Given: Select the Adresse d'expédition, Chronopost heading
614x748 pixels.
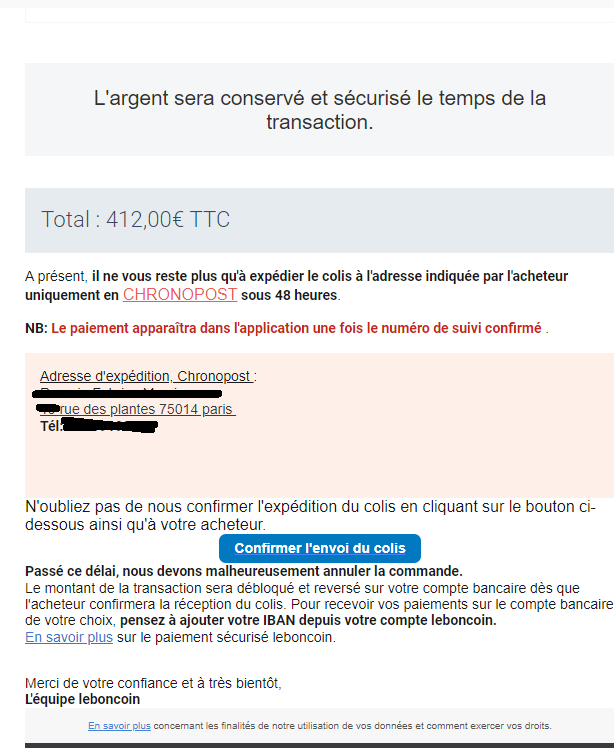Looking at the screenshot, I should [147, 376].
